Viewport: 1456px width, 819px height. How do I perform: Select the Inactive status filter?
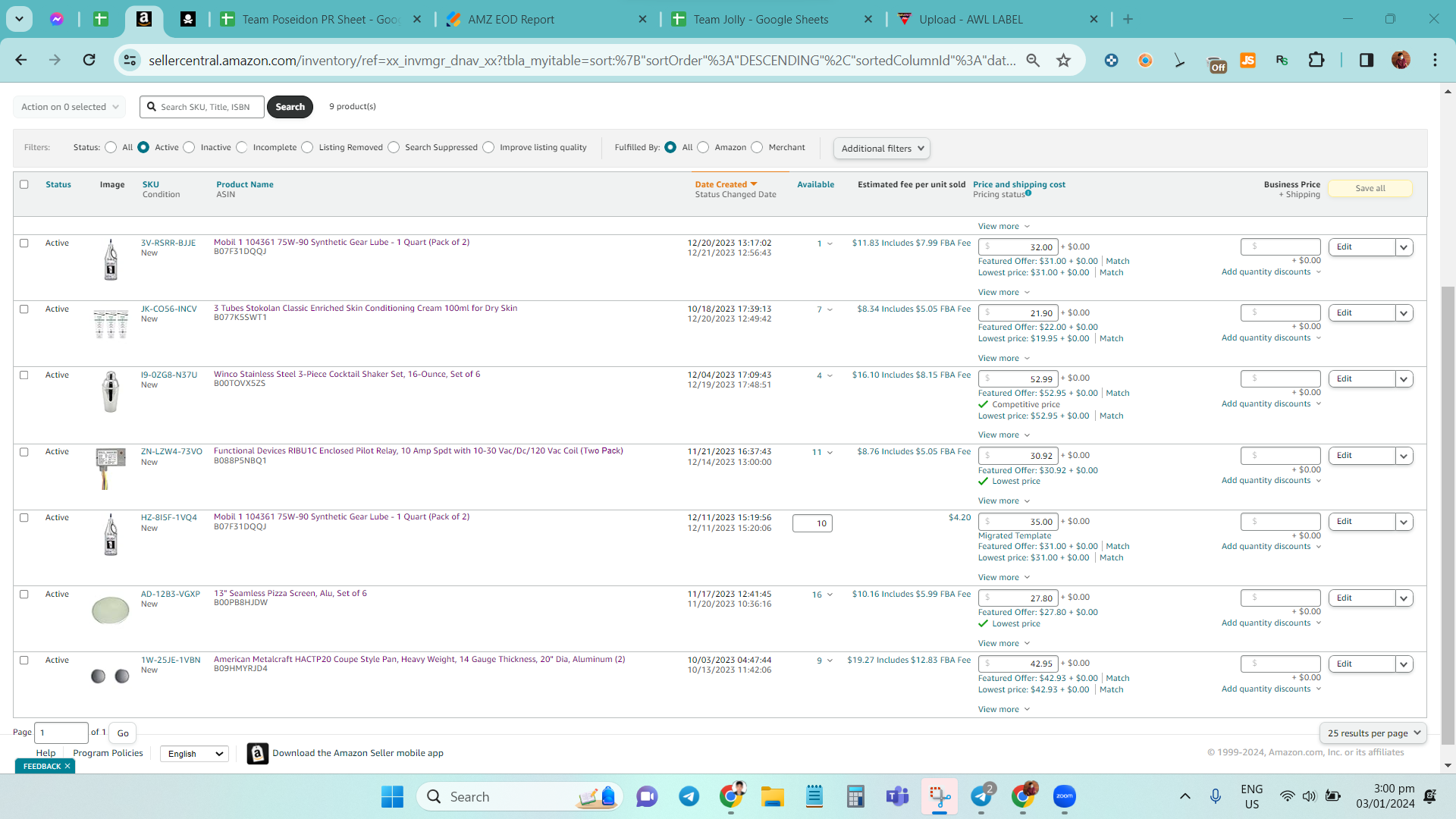click(189, 147)
